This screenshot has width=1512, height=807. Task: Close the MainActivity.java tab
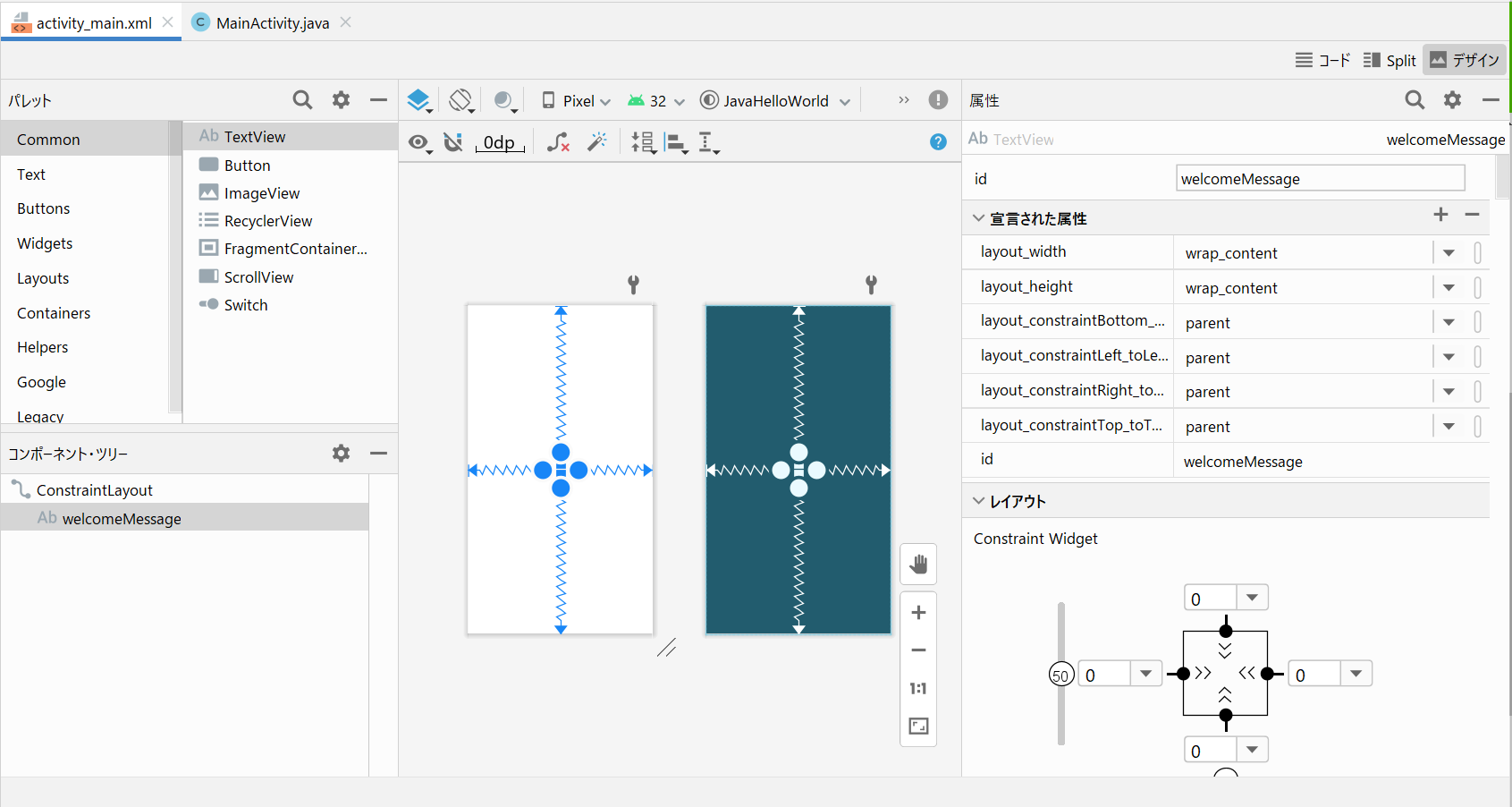click(x=346, y=22)
